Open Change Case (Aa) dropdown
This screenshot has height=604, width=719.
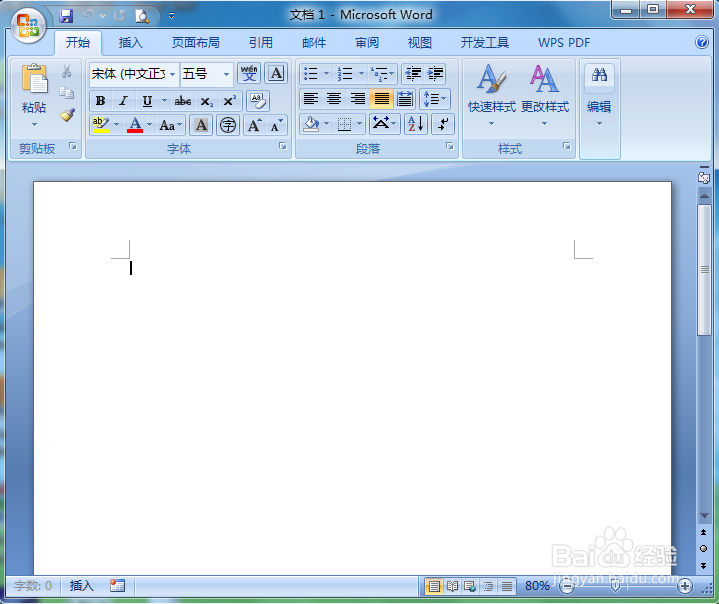click(171, 125)
